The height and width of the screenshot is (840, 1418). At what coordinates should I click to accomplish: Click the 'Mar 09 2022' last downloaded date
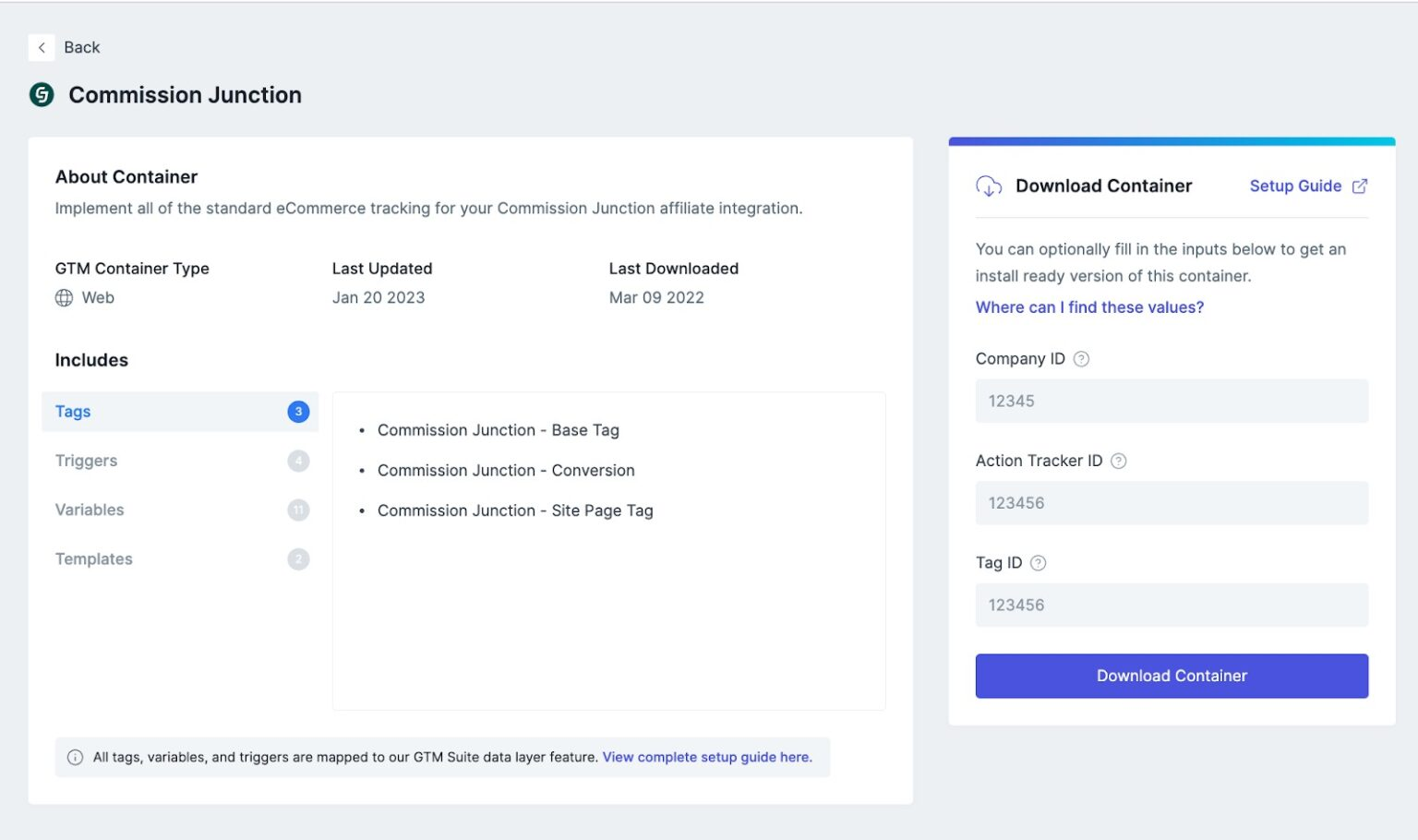656,297
